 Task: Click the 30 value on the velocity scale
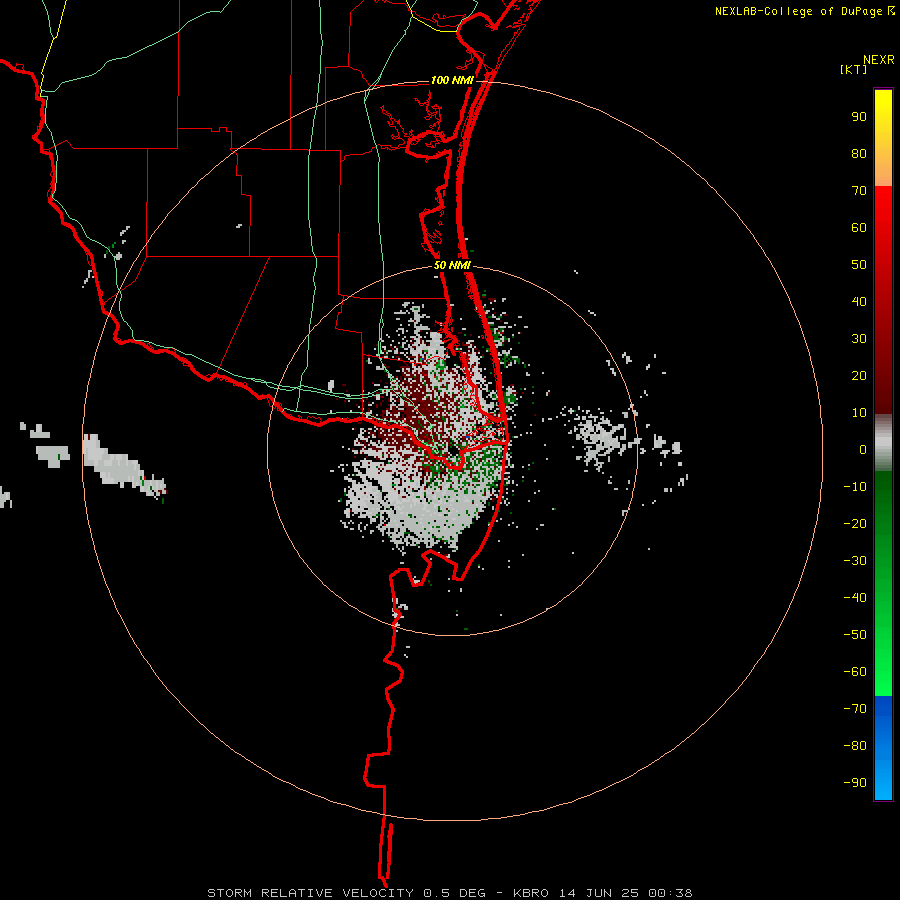coord(859,339)
